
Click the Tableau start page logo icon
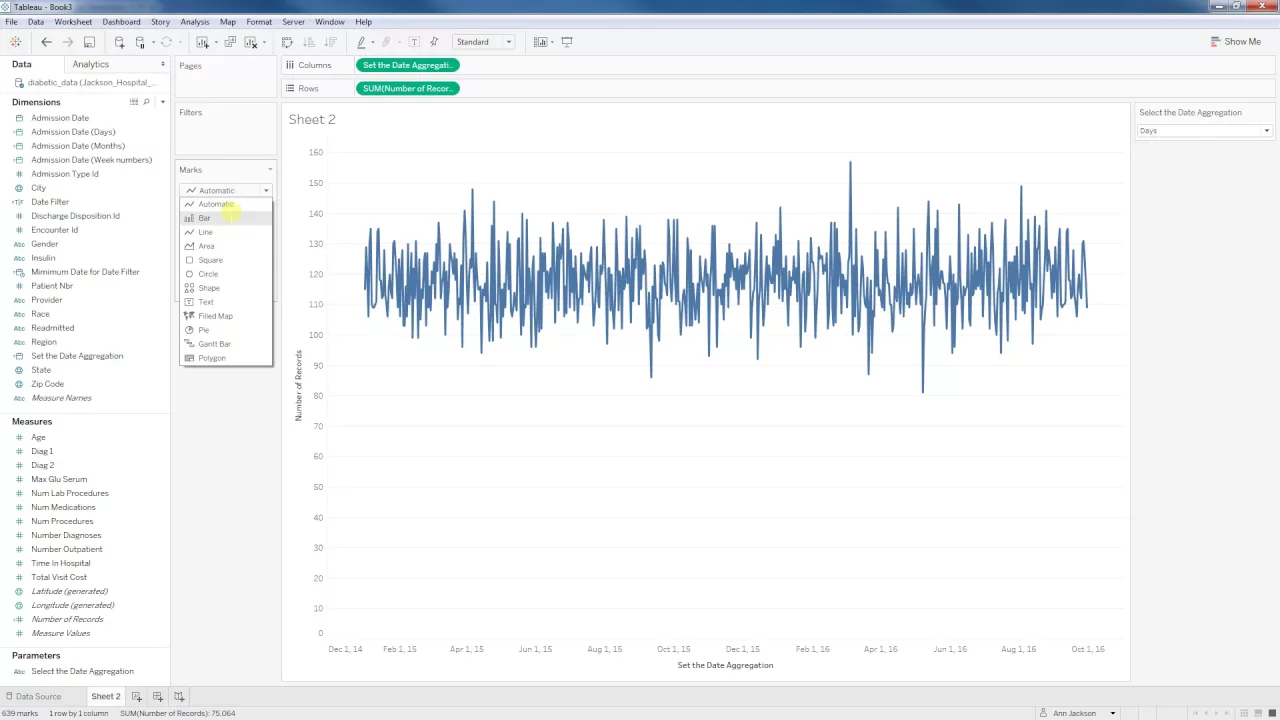click(15, 42)
